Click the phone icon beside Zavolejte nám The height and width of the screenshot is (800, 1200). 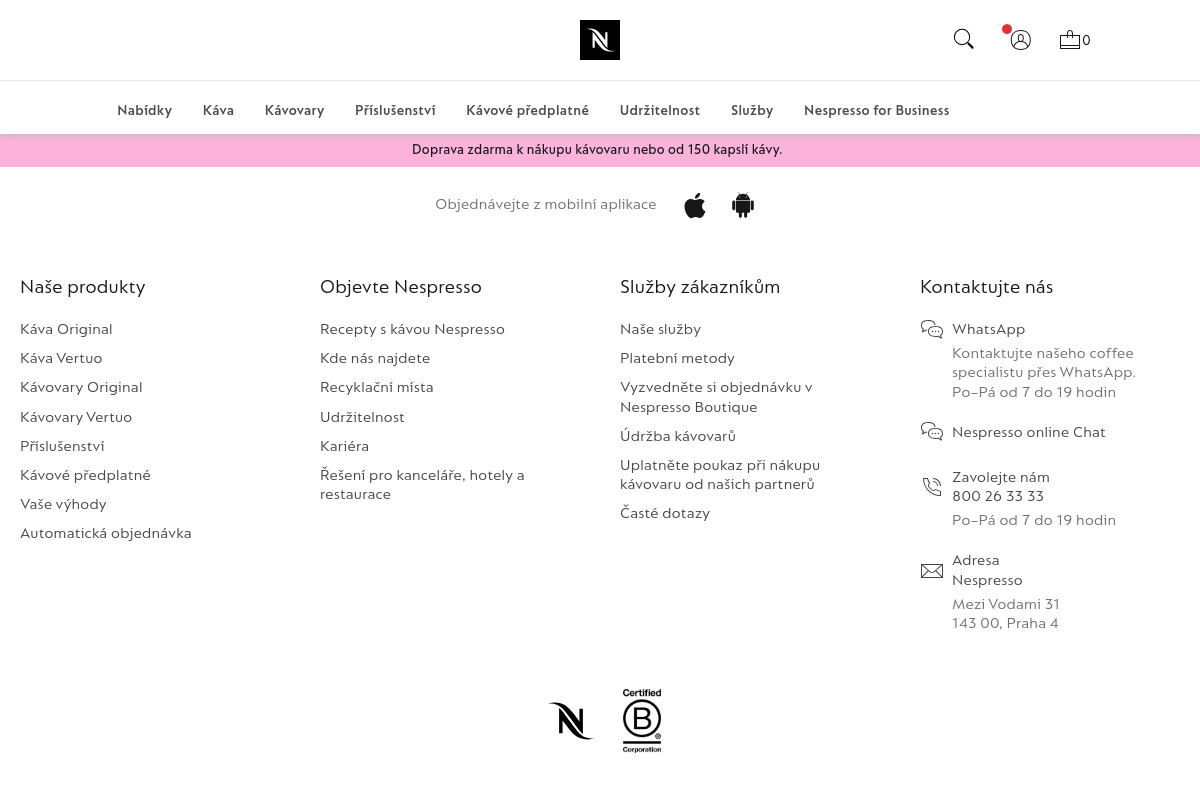pyautogui.click(x=932, y=487)
